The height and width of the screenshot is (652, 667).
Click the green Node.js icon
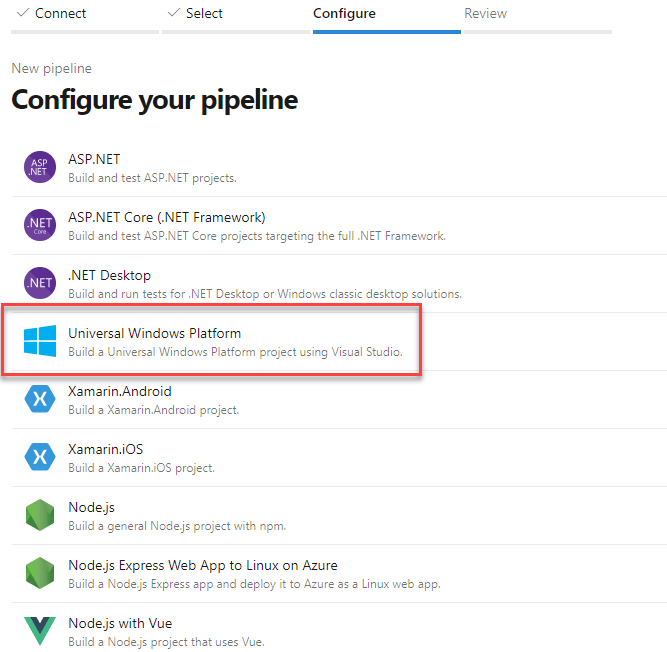pos(40,515)
